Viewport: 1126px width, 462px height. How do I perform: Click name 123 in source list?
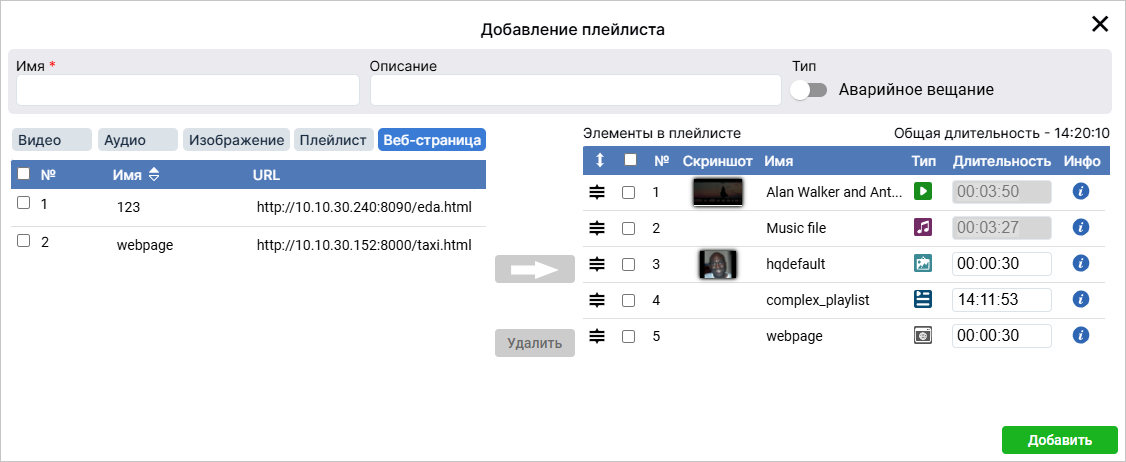coord(129,208)
